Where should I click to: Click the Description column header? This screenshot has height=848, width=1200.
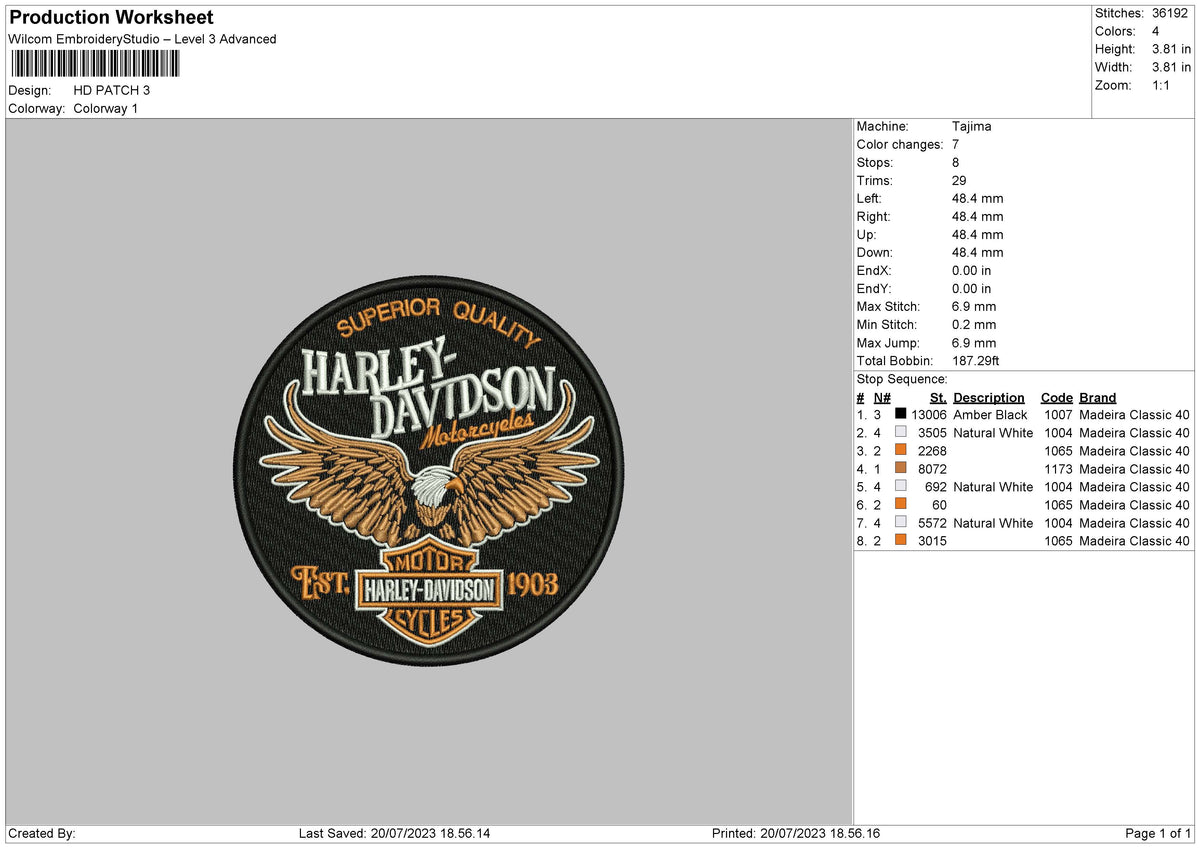click(989, 397)
